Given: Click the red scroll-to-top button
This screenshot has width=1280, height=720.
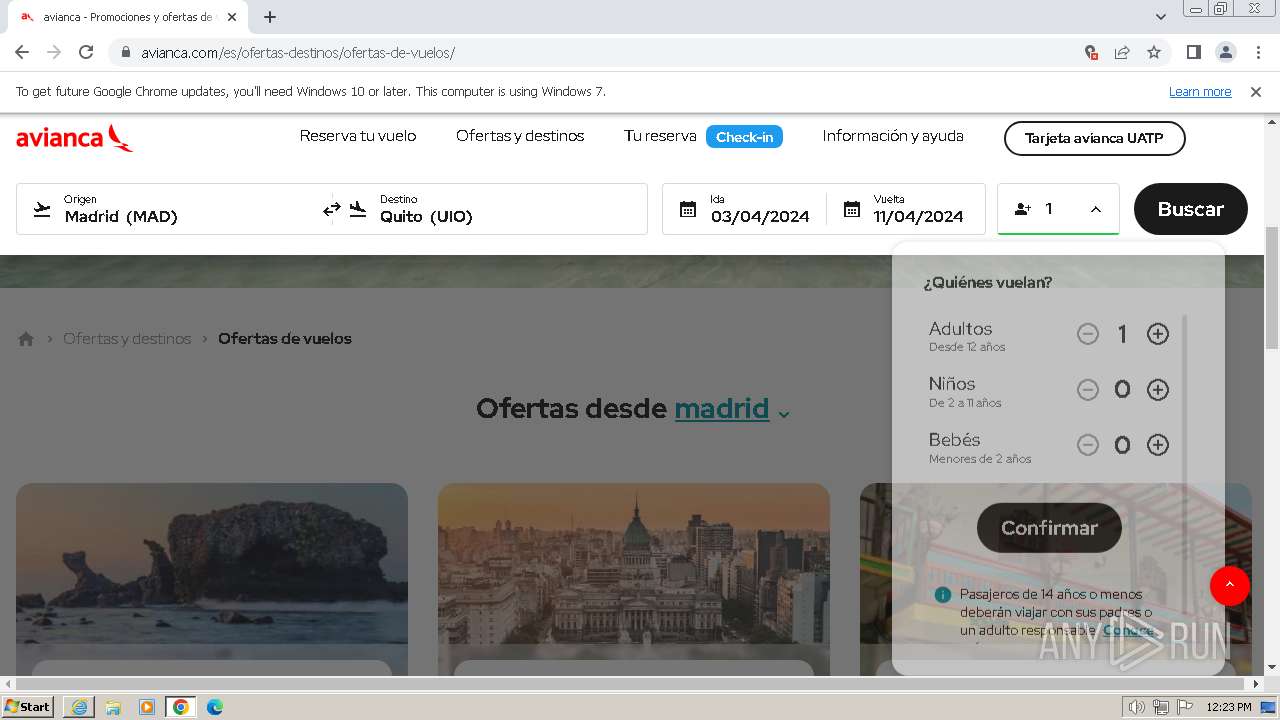Looking at the screenshot, I should click(1230, 585).
